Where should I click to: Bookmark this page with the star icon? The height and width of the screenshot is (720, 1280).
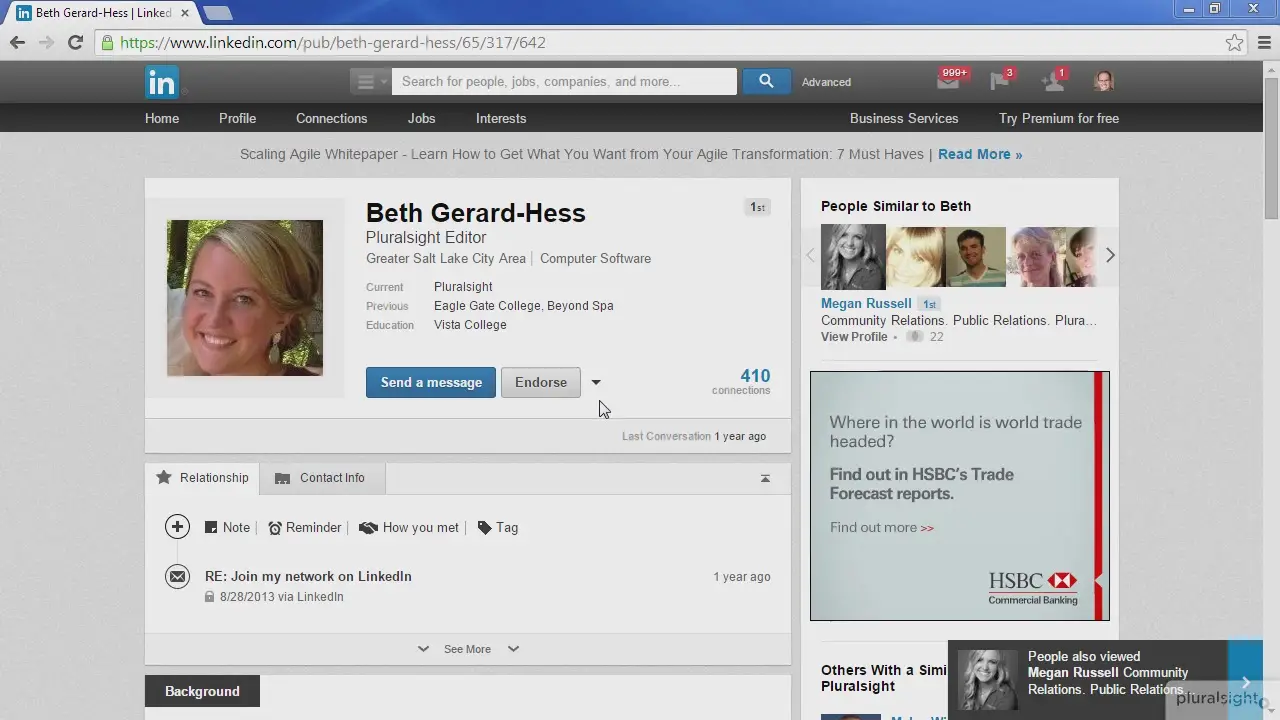1235,43
